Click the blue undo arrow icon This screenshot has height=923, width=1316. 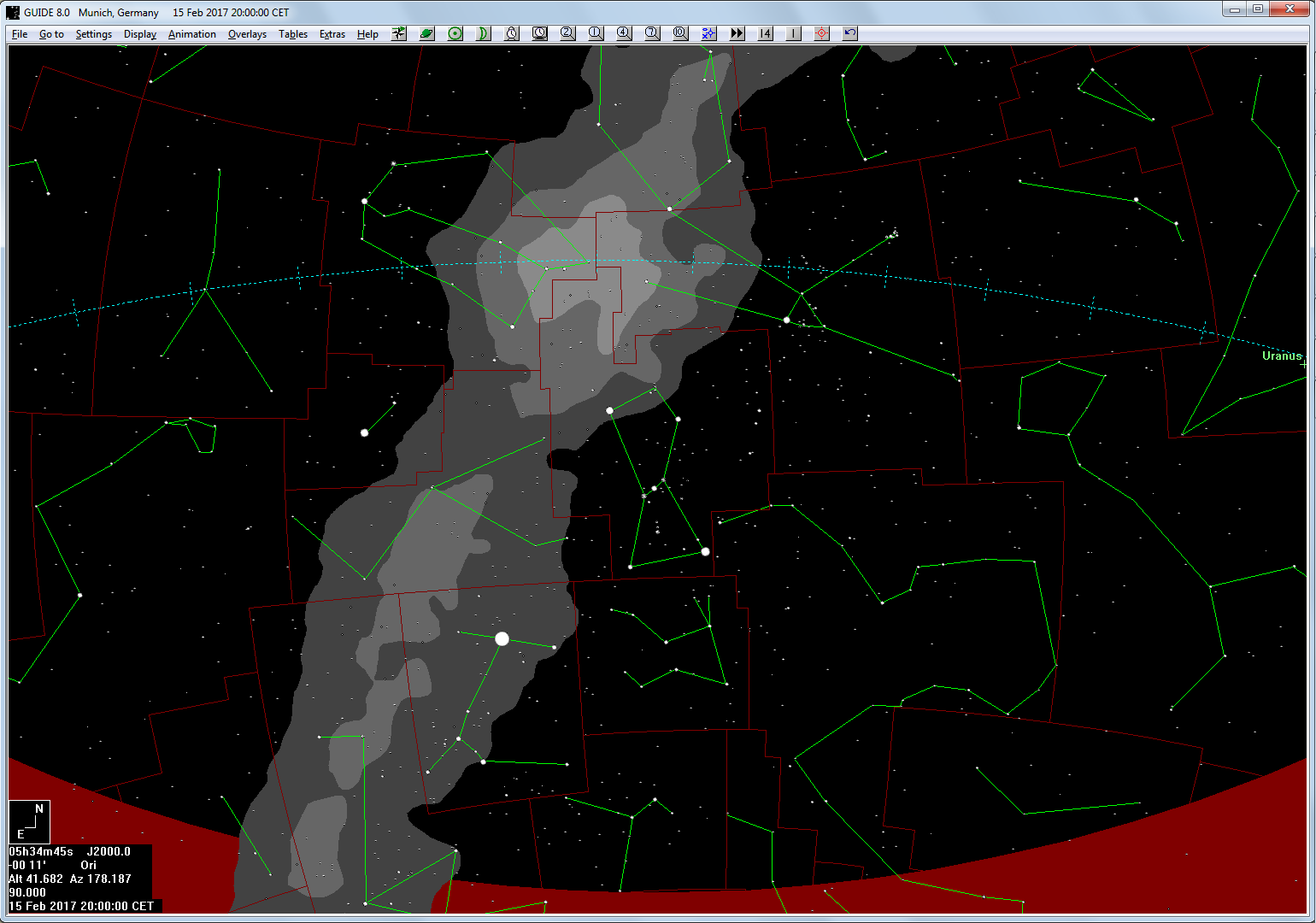click(x=849, y=33)
